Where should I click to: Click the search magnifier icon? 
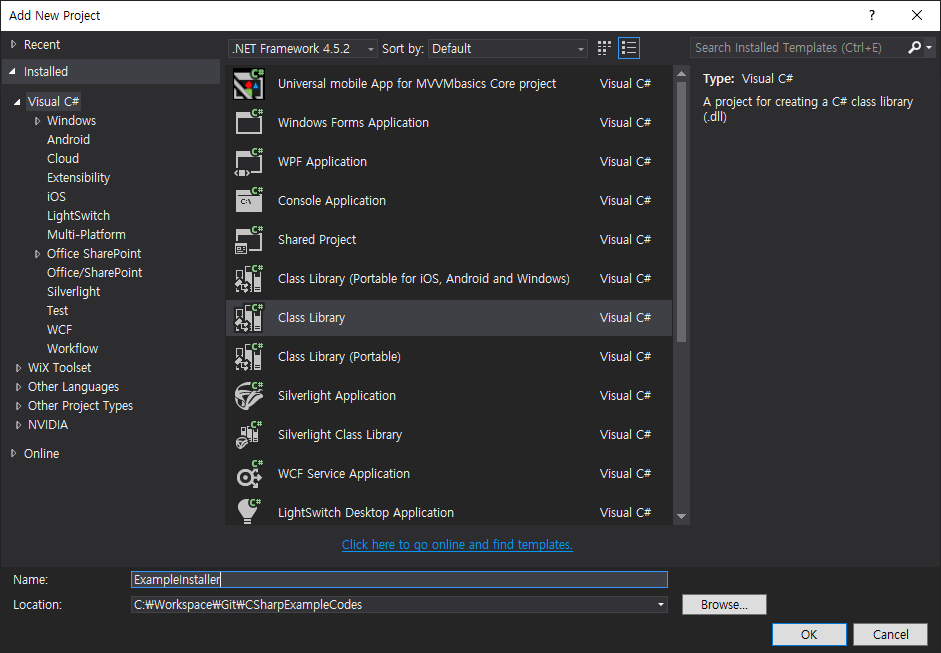tap(915, 47)
